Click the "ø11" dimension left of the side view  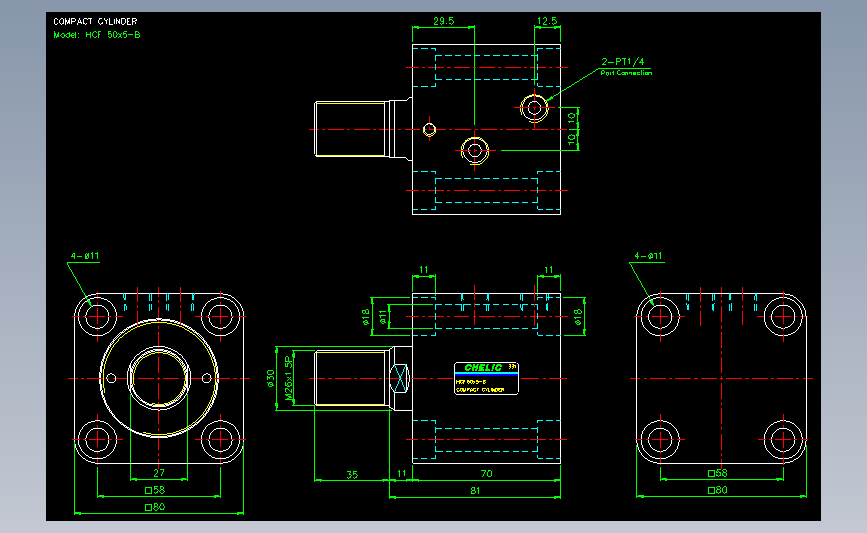383,317
